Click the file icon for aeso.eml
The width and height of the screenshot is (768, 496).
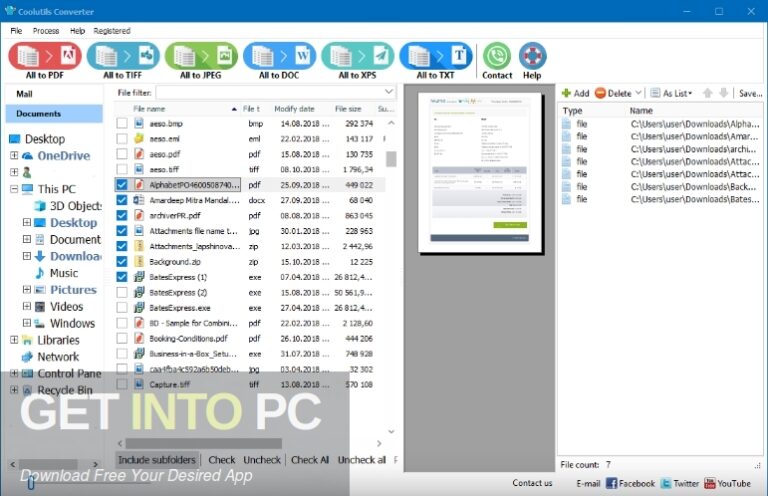coord(139,139)
